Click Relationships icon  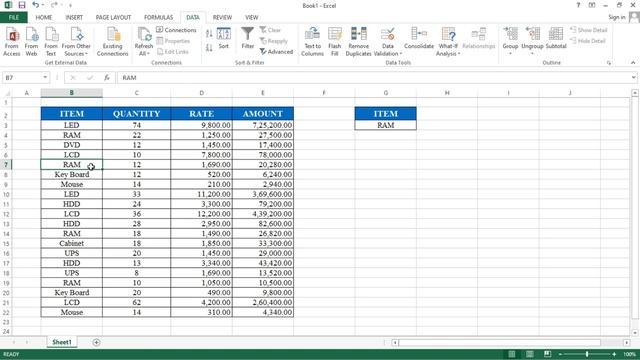click(x=478, y=38)
